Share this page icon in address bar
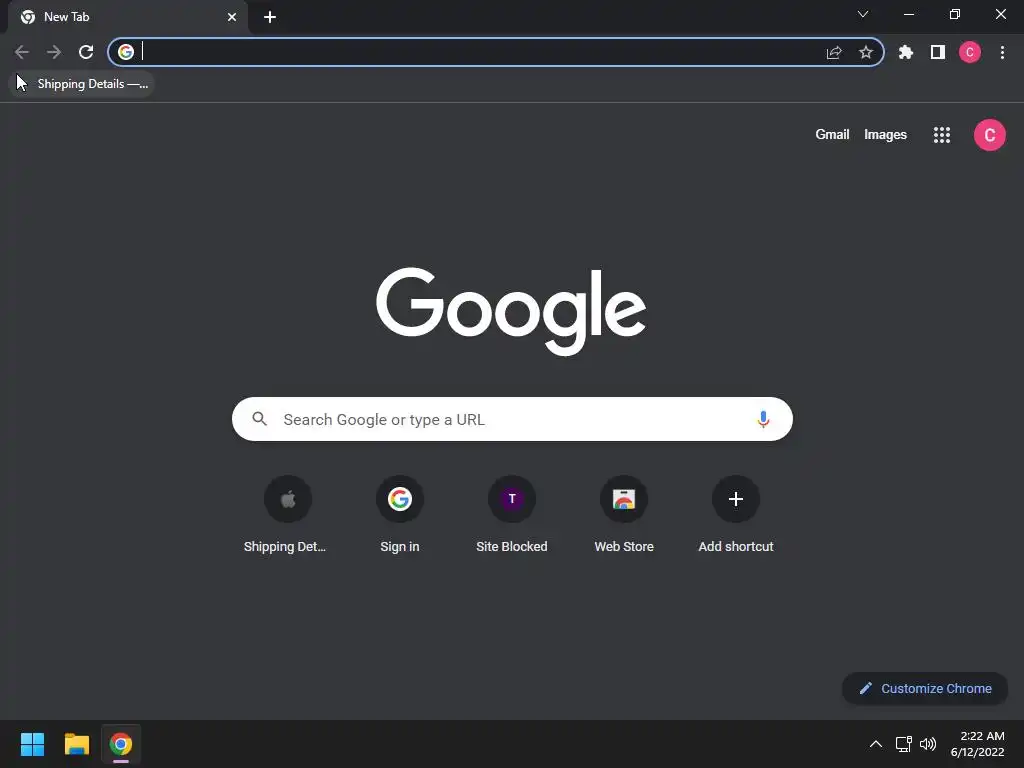 (834, 52)
